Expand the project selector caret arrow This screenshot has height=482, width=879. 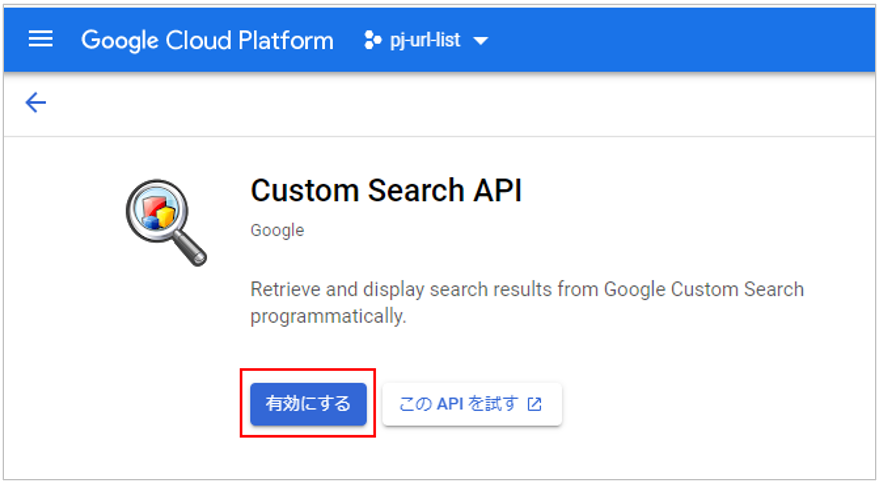click(x=481, y=41)
